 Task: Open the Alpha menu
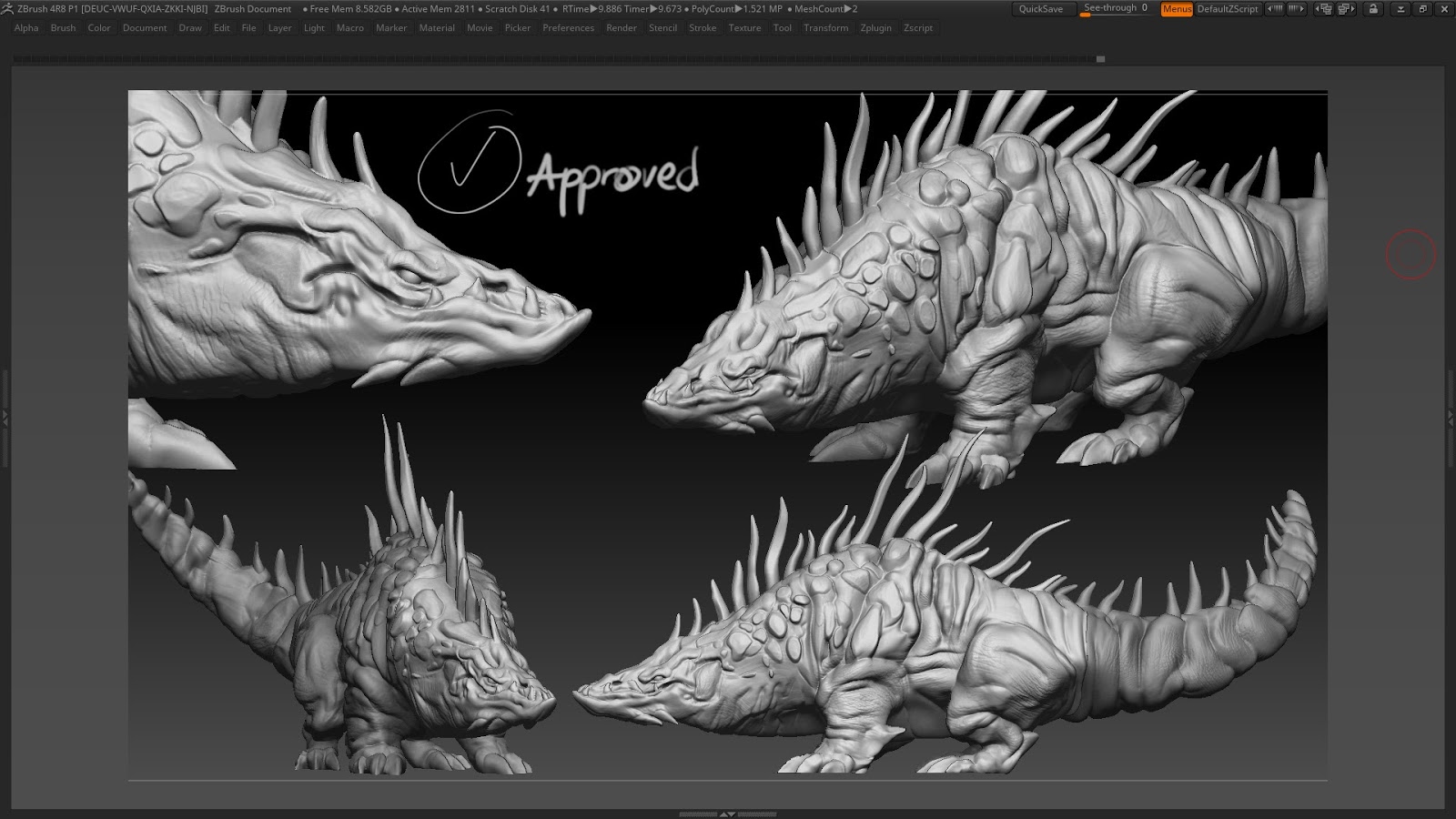click(x=26, y=28)
